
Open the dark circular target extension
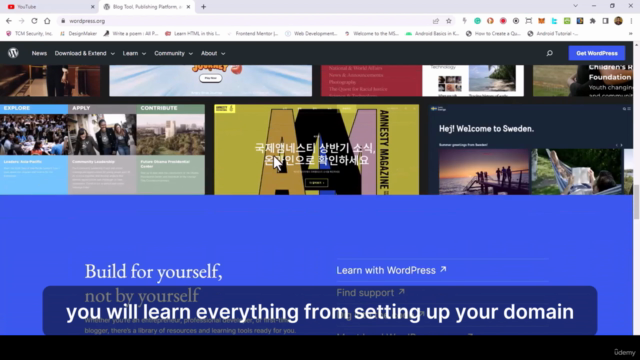[x=516, y=21]
